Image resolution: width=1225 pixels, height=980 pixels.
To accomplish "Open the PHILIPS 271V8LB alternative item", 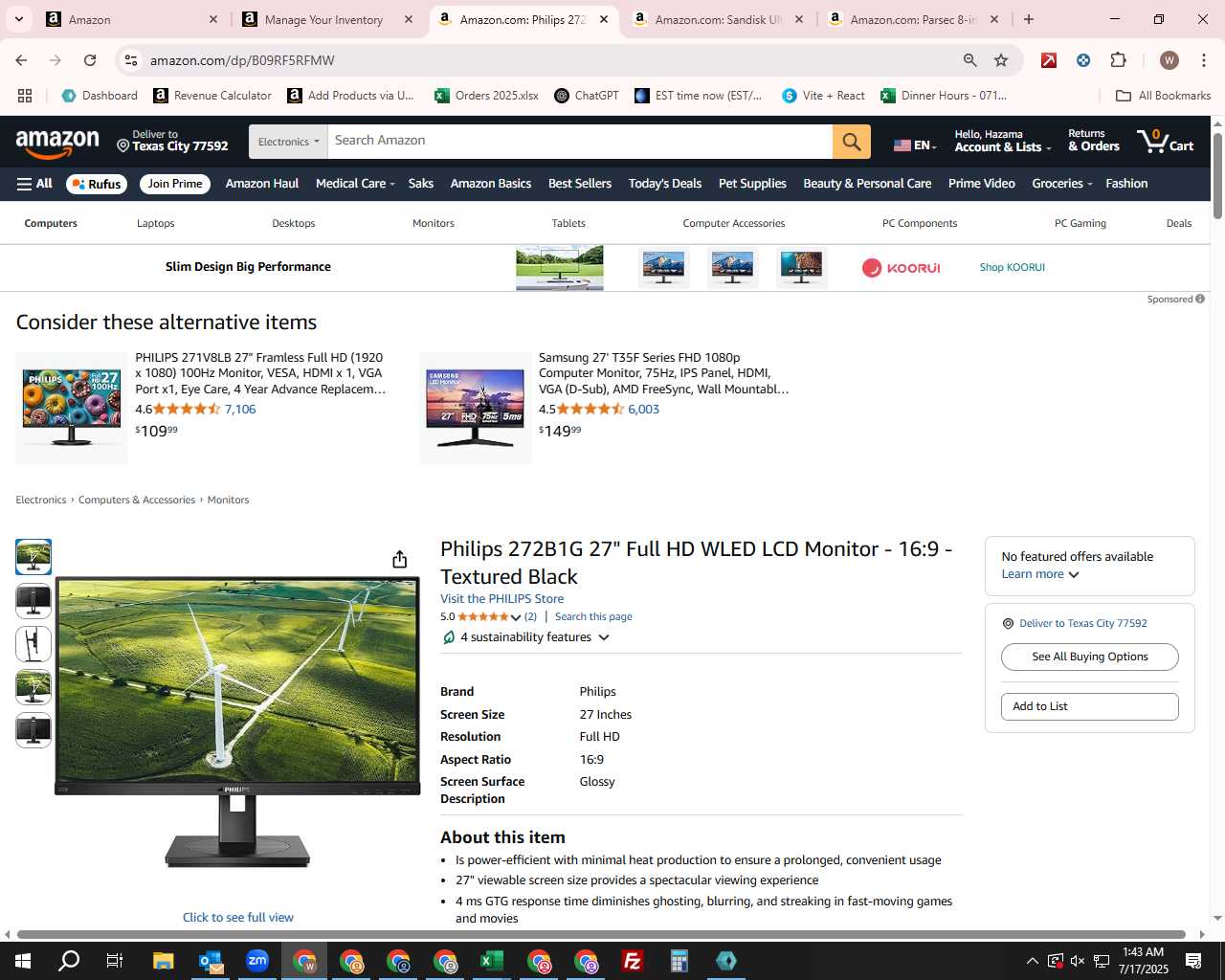I will (x=260, y=373).
